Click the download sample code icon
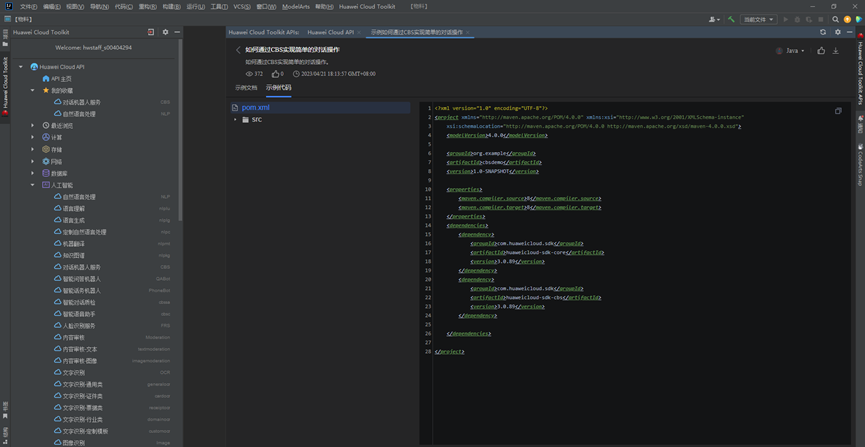This screenshot has height=447, width=865. (836, 51)
